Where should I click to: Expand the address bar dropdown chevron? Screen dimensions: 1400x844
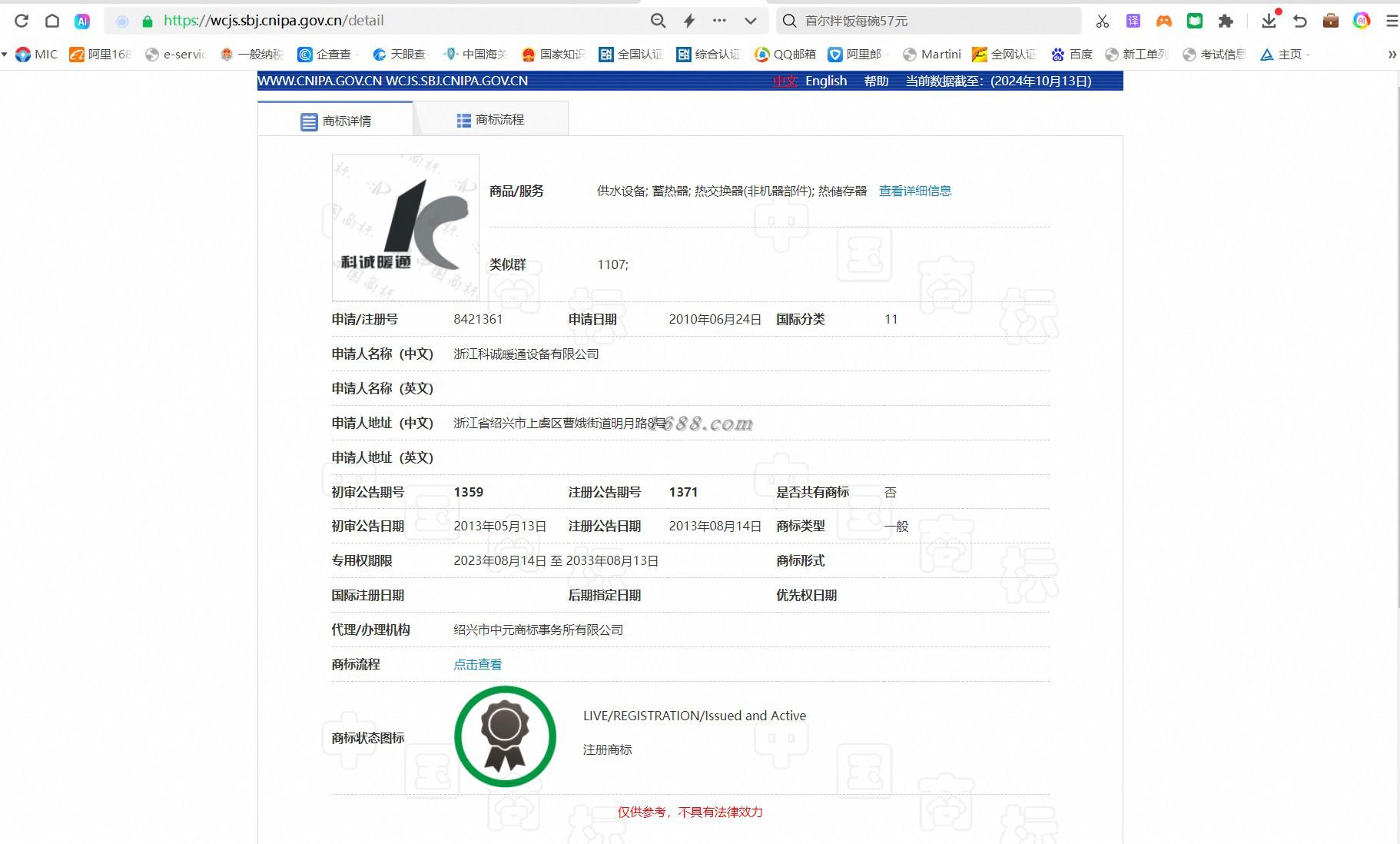tap(751, 21)
